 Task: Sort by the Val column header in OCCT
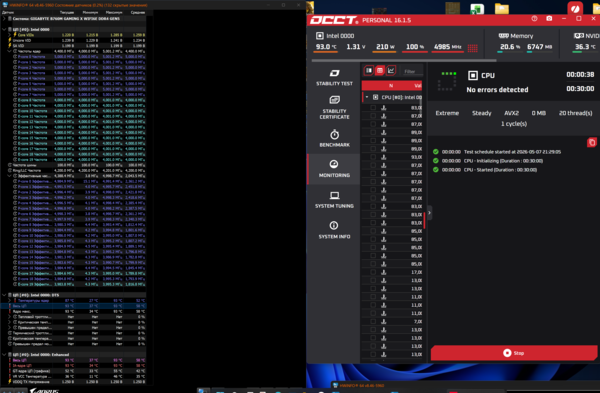pyautogui.click(x=417, y=85)
